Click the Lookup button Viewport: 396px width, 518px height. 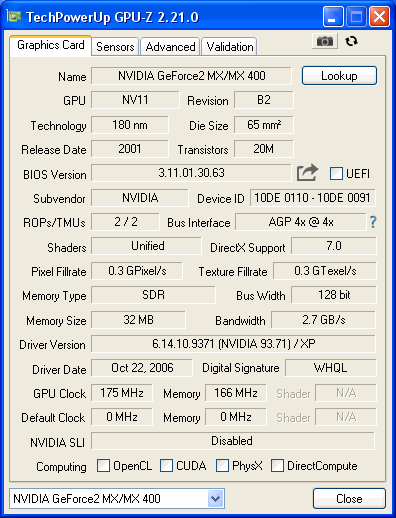[x=339, y=76]
